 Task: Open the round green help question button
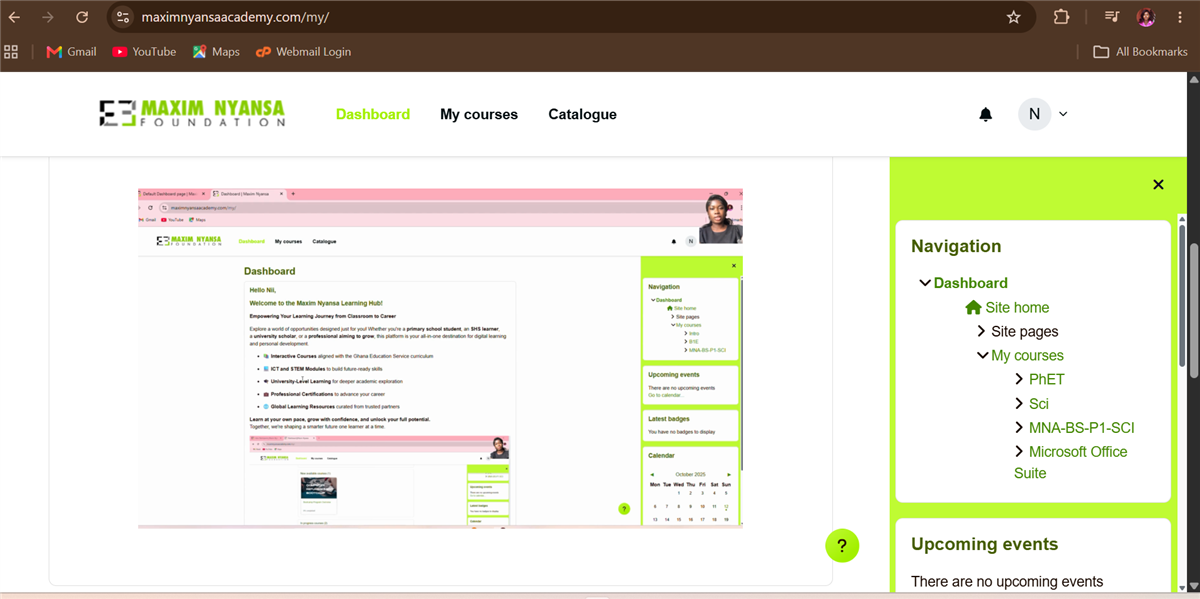tap(842, 546)
